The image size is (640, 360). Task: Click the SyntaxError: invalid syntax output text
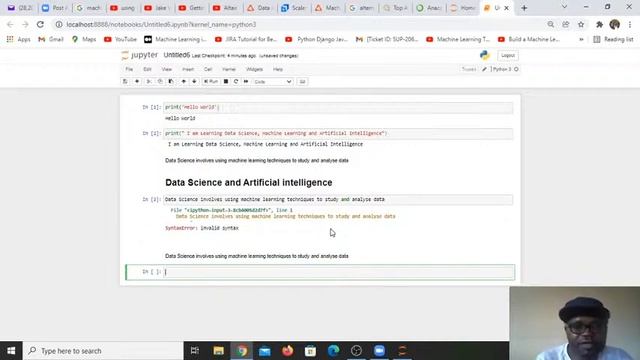(202, 228)
